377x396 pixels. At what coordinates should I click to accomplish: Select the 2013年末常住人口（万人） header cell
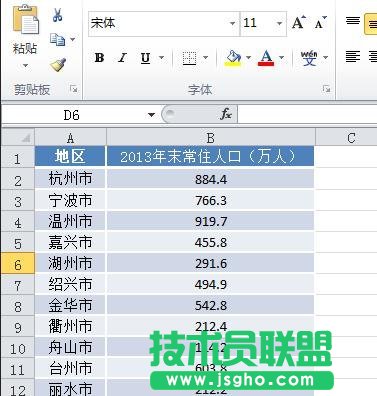click(210, 156)
